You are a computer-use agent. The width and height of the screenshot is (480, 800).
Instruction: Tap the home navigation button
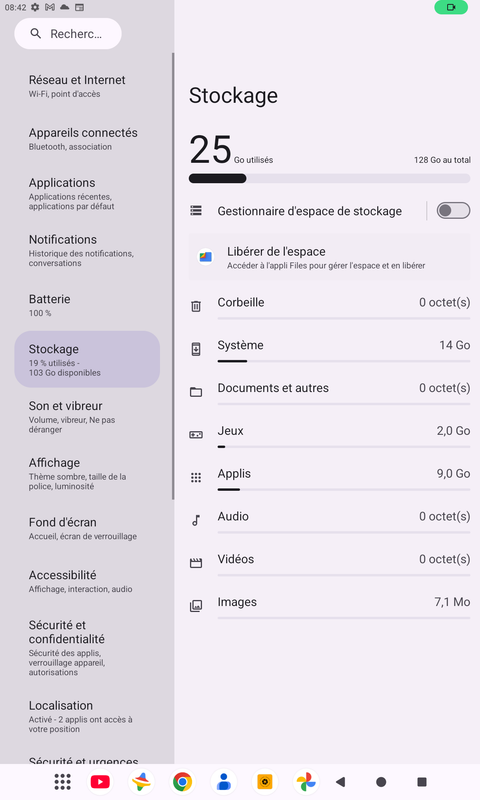[381, 782]
